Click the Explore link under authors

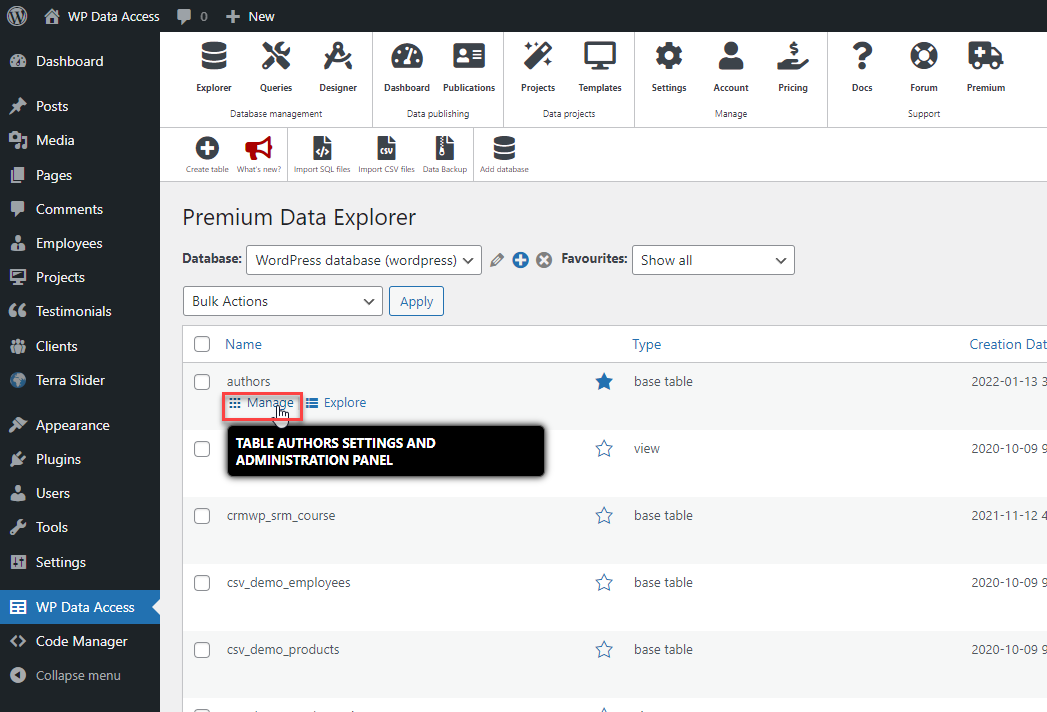[344, 403]
